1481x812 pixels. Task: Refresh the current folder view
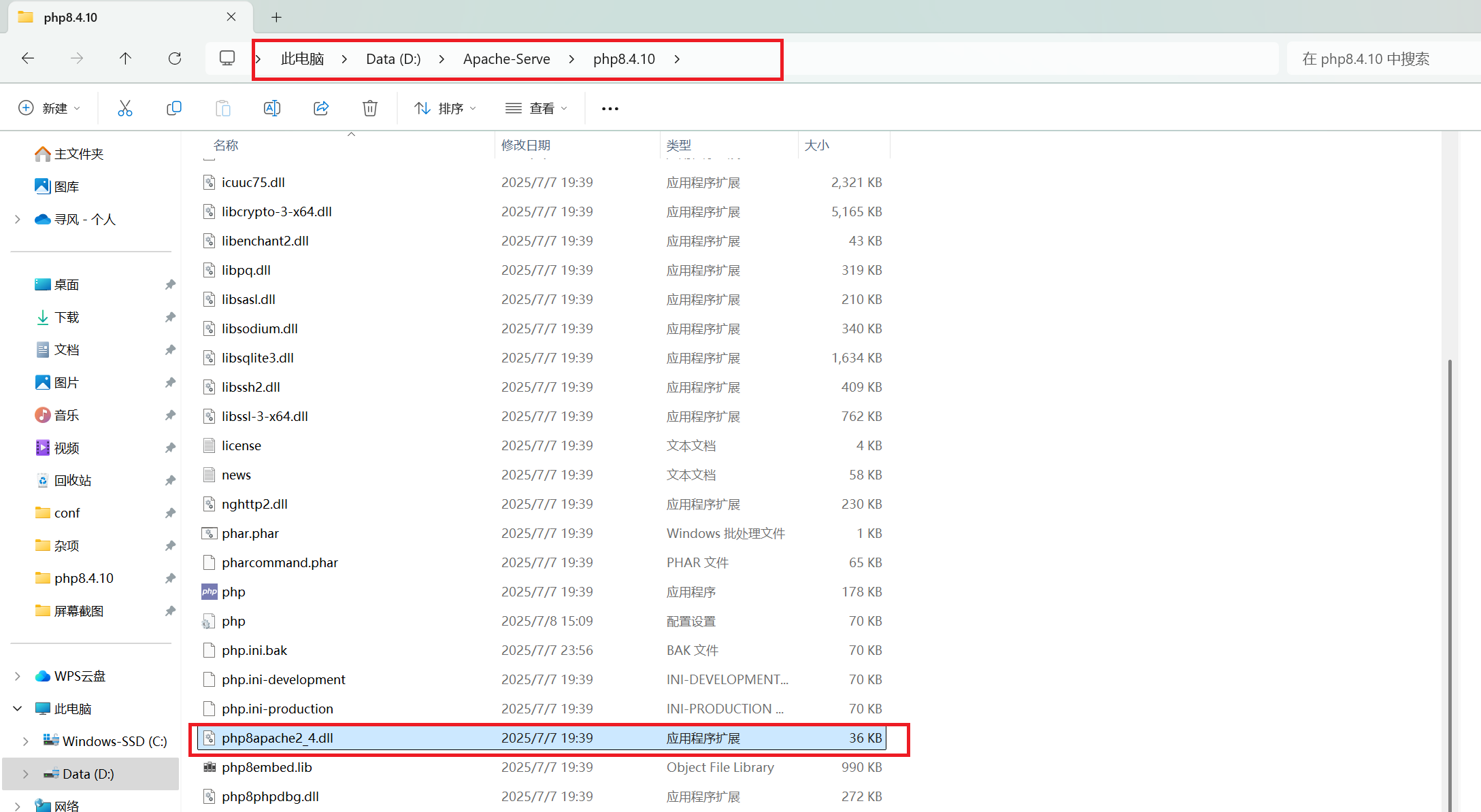175,58
